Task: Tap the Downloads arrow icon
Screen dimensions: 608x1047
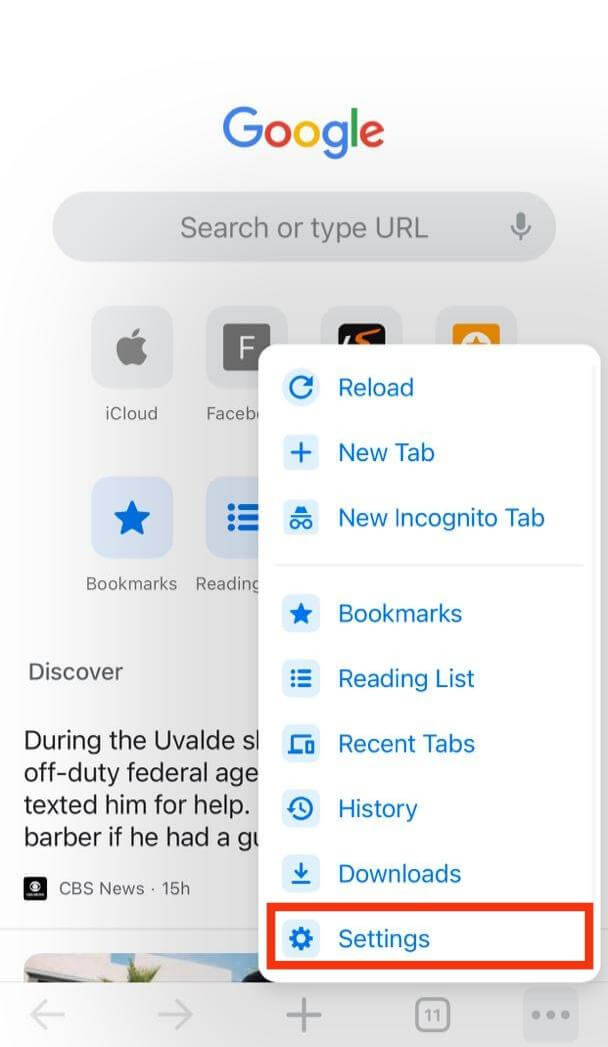Action: point(300,873)
